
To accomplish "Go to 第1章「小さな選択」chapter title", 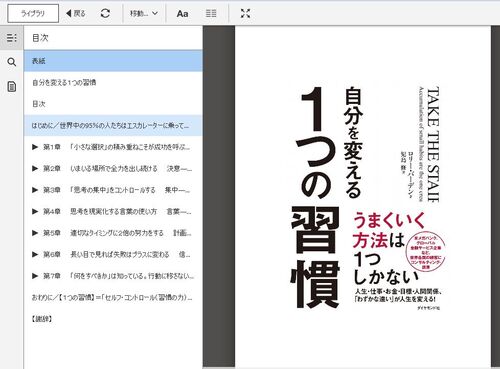I will click(x=117, y=147).
